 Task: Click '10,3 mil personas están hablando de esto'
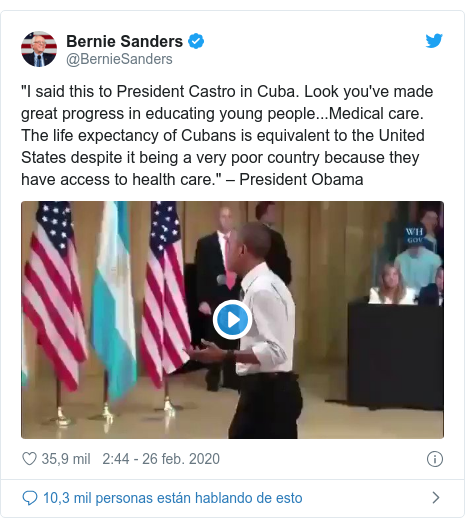point(173,498)
